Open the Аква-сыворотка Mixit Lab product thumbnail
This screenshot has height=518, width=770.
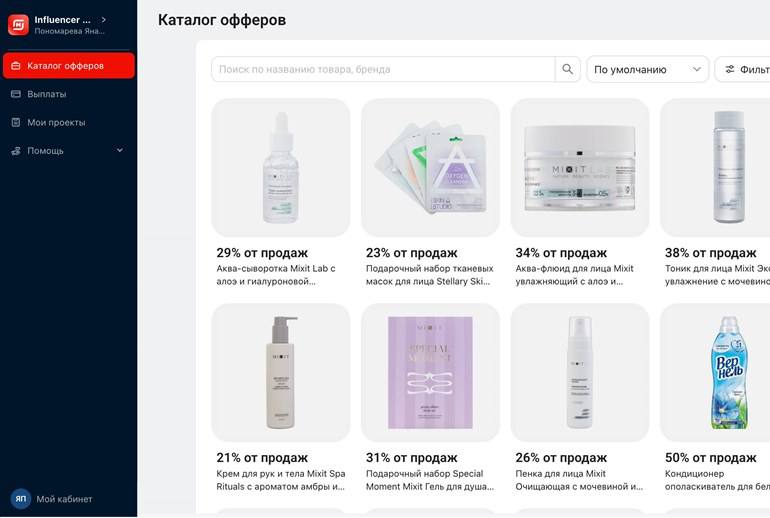(281, 167)
